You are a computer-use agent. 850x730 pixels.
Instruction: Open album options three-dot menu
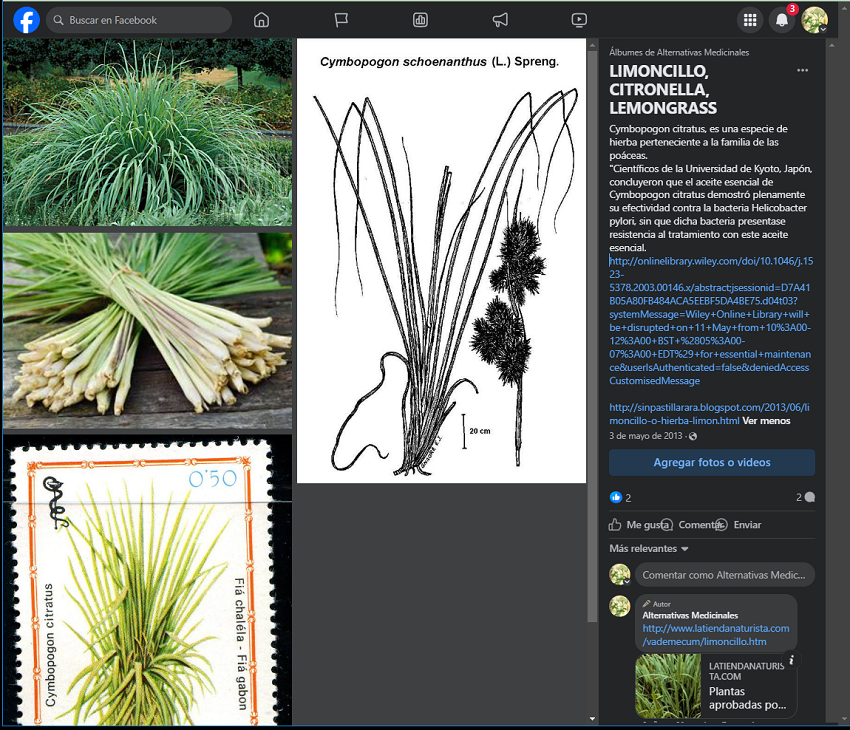point(802,71)
